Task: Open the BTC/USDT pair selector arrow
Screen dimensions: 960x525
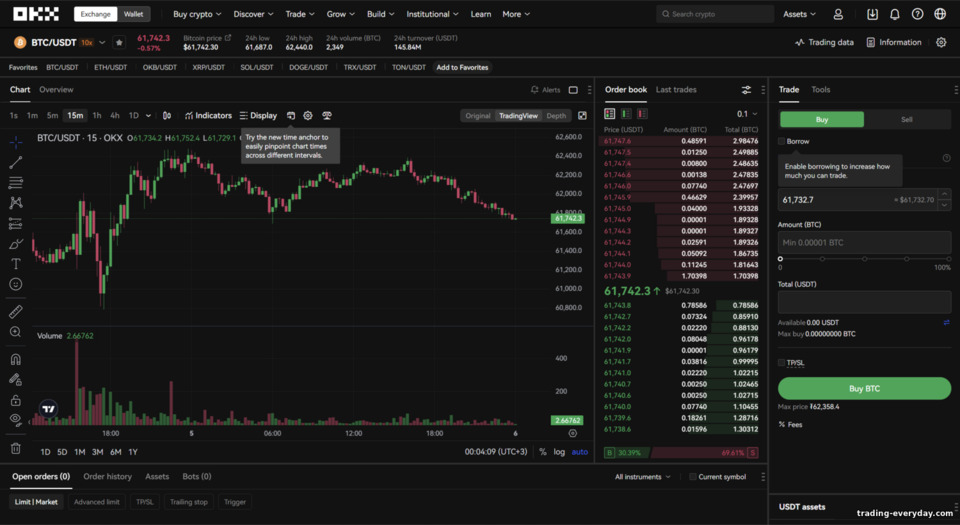Action: [102, 42]
